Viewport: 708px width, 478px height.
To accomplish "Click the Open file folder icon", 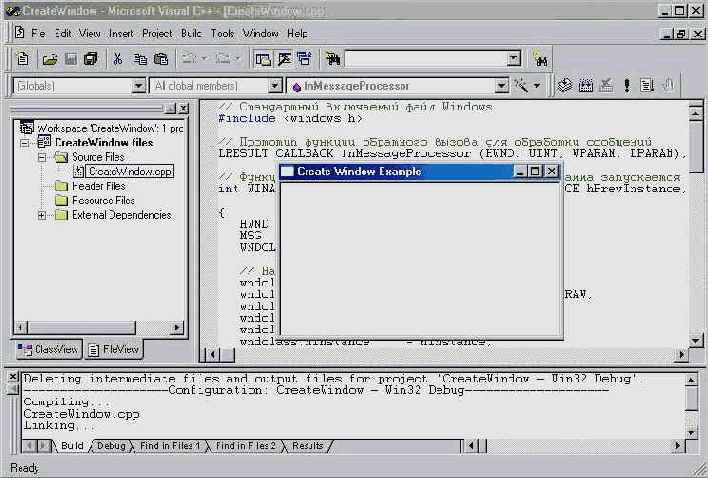I will [49, 60].
